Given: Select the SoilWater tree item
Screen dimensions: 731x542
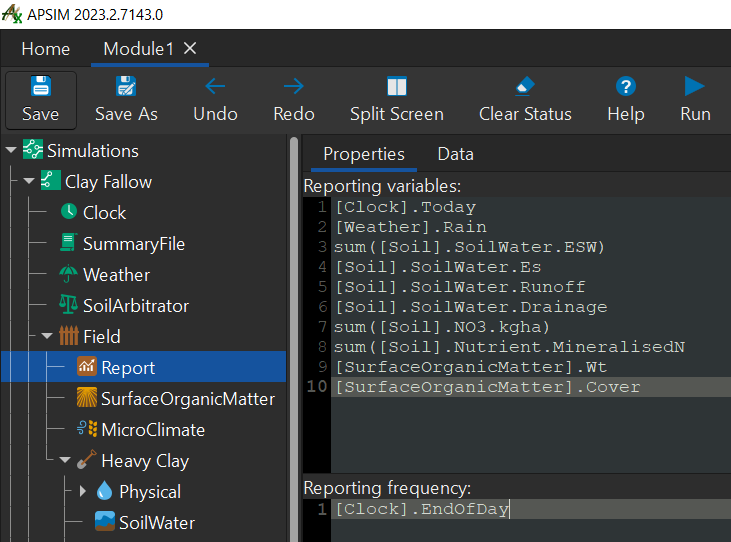Looking at the screenshot, I should pyautogui.click(x=157, y=523).
